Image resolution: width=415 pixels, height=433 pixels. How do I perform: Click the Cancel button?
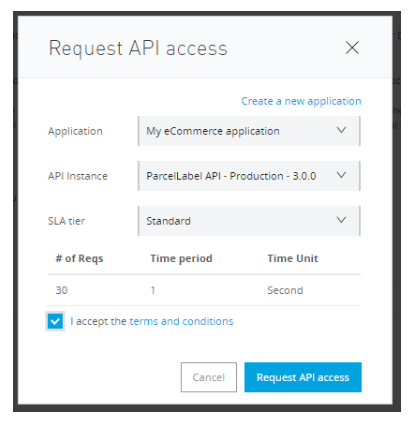coord(209,377)
